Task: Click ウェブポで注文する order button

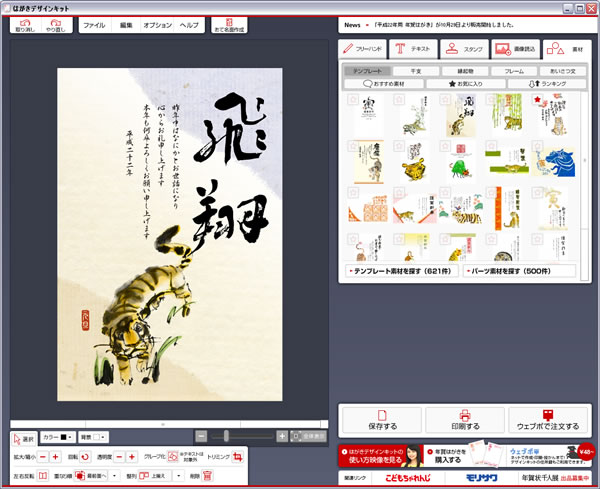Action: click(x=548, y=420)
